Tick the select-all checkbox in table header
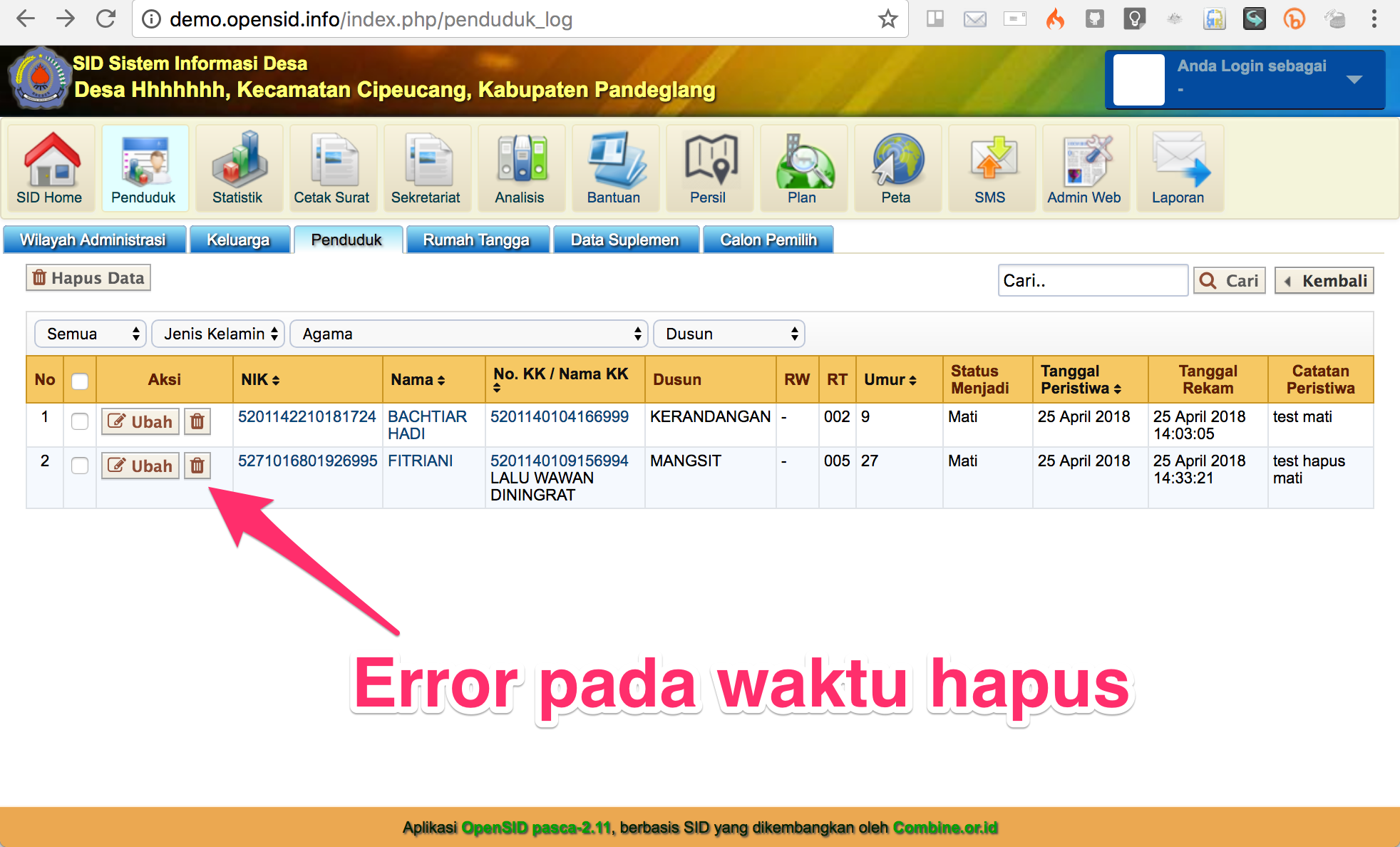This screenshot has width=1400, height=847. 80,381
